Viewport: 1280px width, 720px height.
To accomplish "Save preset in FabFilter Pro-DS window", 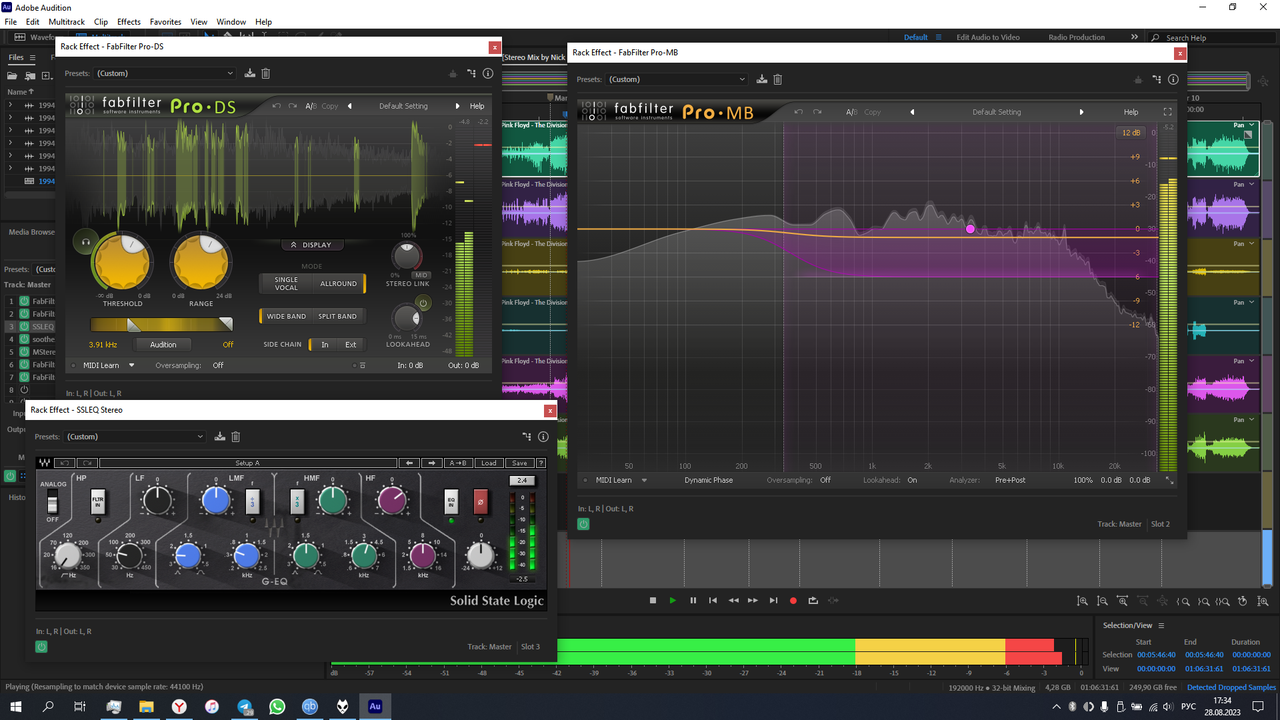I will pos(250,73).
